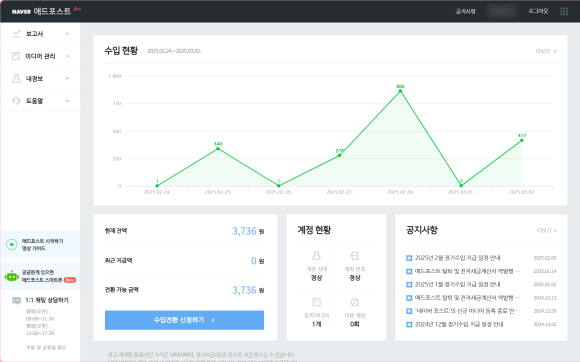Click the 전환 가능 금액 value 3,736 원
The height and width of the screenshot is (362, 580).
[x=248, y=290]
